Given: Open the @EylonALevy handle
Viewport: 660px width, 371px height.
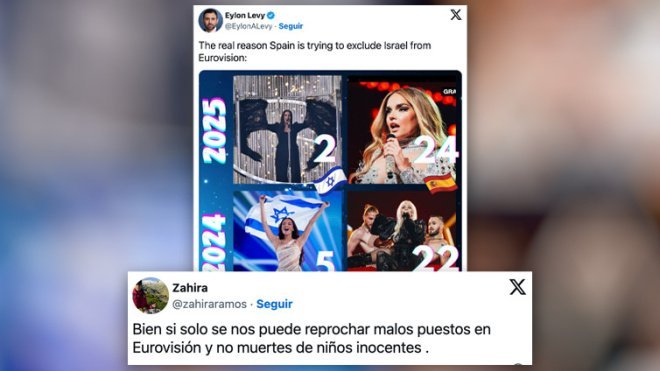Looking at the screenshot, I should click(248, 26).
